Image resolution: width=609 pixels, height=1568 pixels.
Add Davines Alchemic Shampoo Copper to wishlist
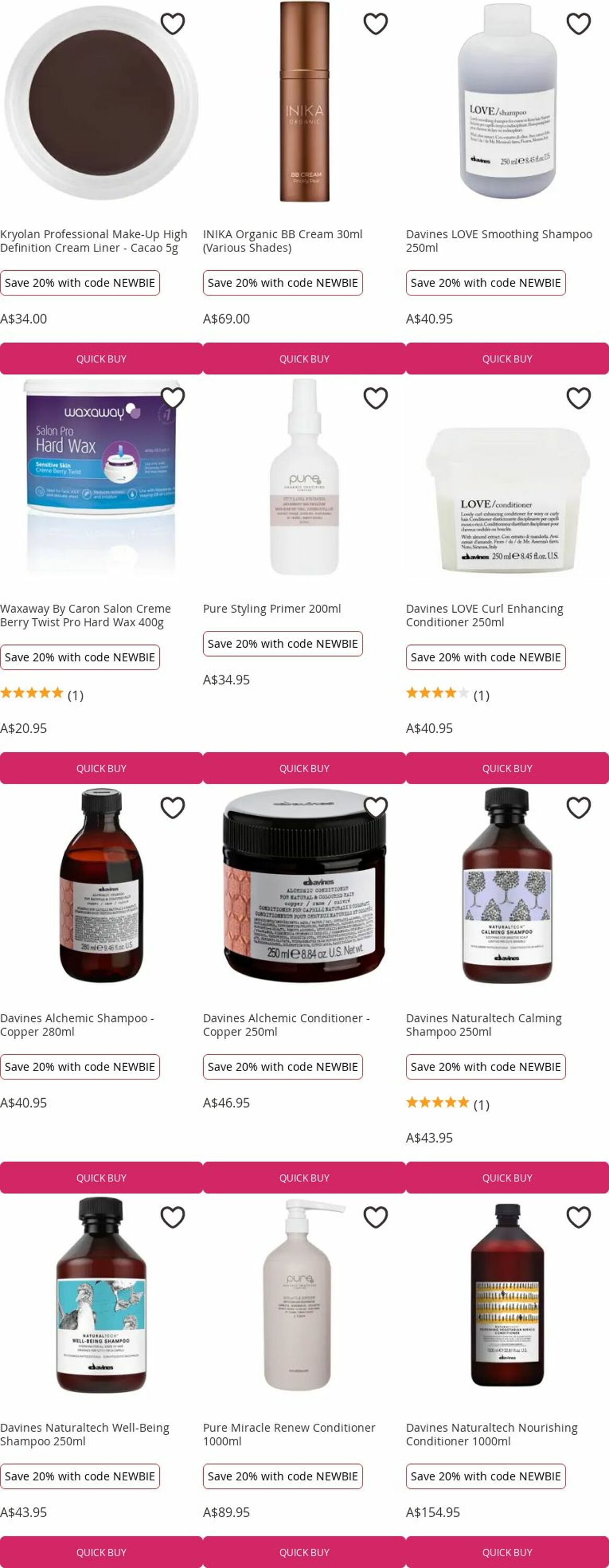point(173,808)
